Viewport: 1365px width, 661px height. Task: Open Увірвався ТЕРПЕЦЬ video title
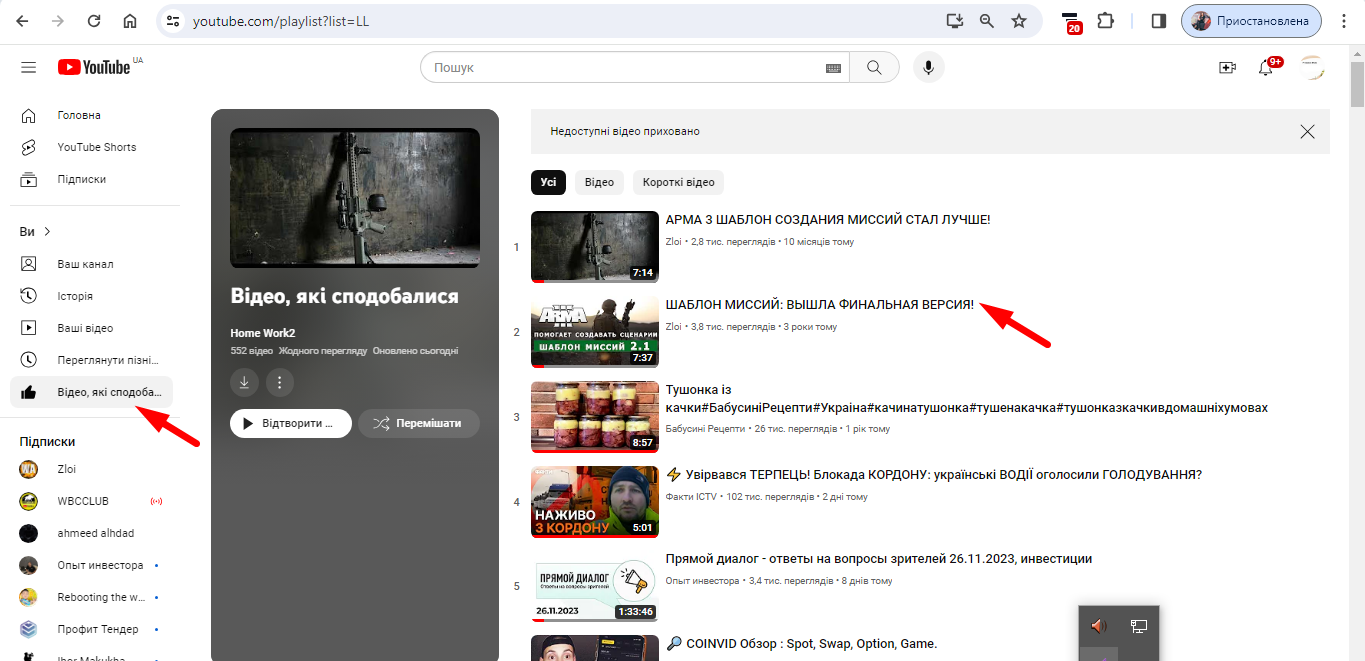click(934, 474)
